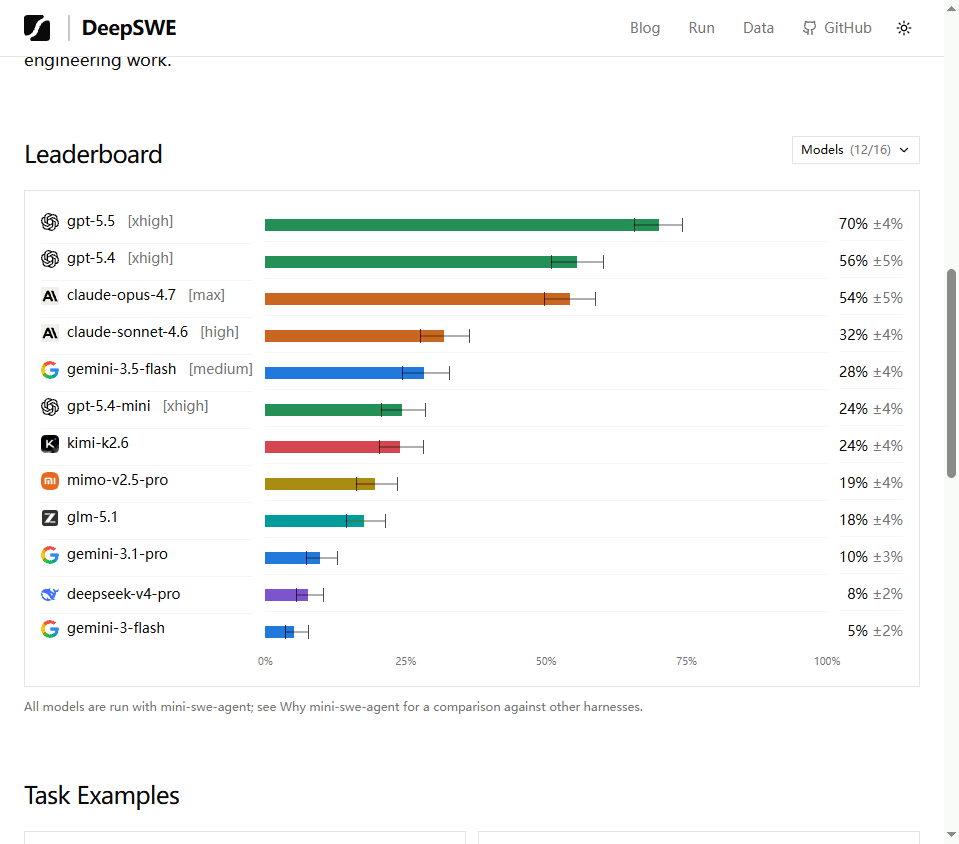
Task: Click the Z icon beside glm-5.1
Action: (x=50, y=517)
